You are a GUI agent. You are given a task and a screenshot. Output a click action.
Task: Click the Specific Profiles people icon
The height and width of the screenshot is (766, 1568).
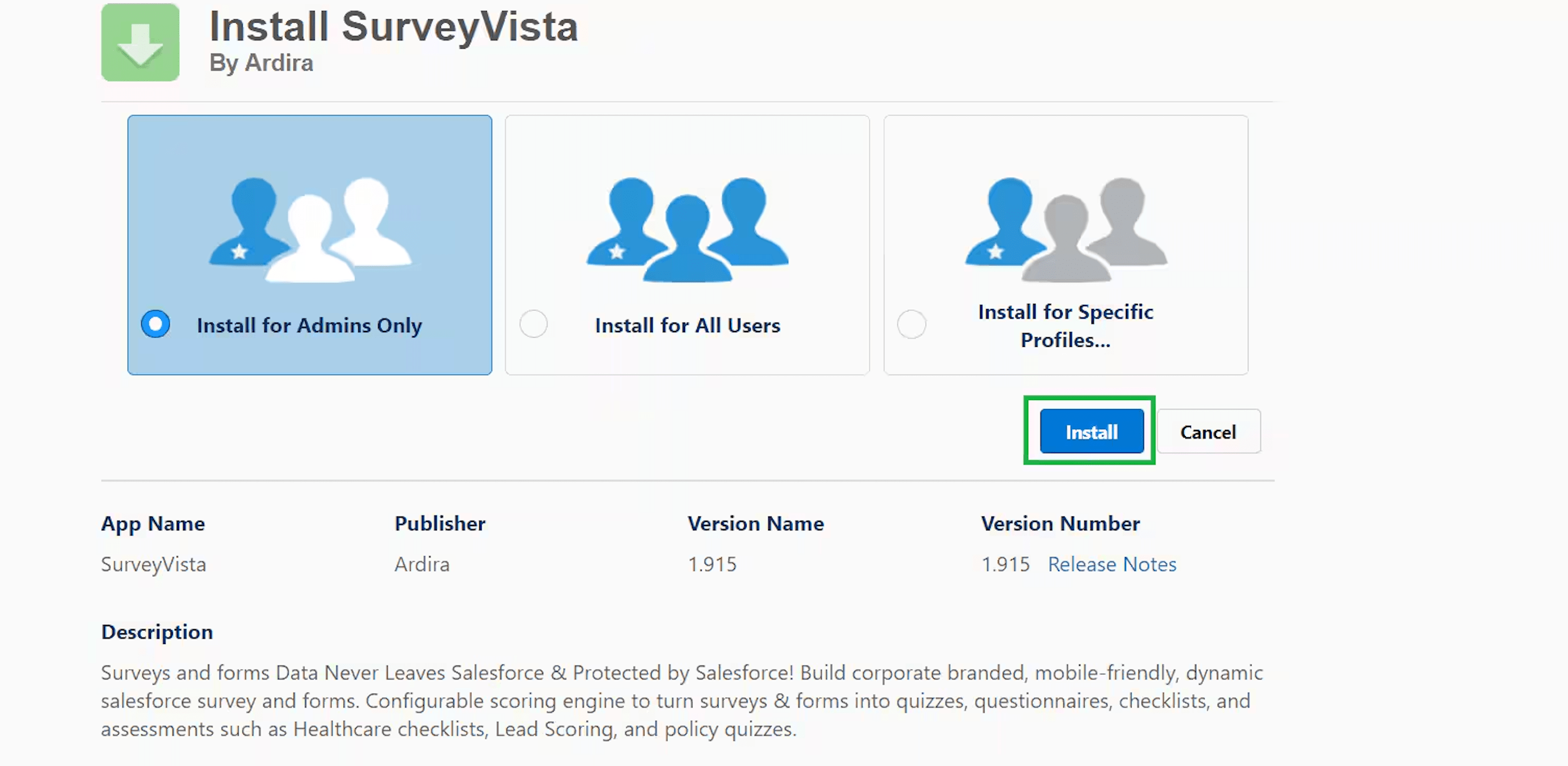[1065, 229]
